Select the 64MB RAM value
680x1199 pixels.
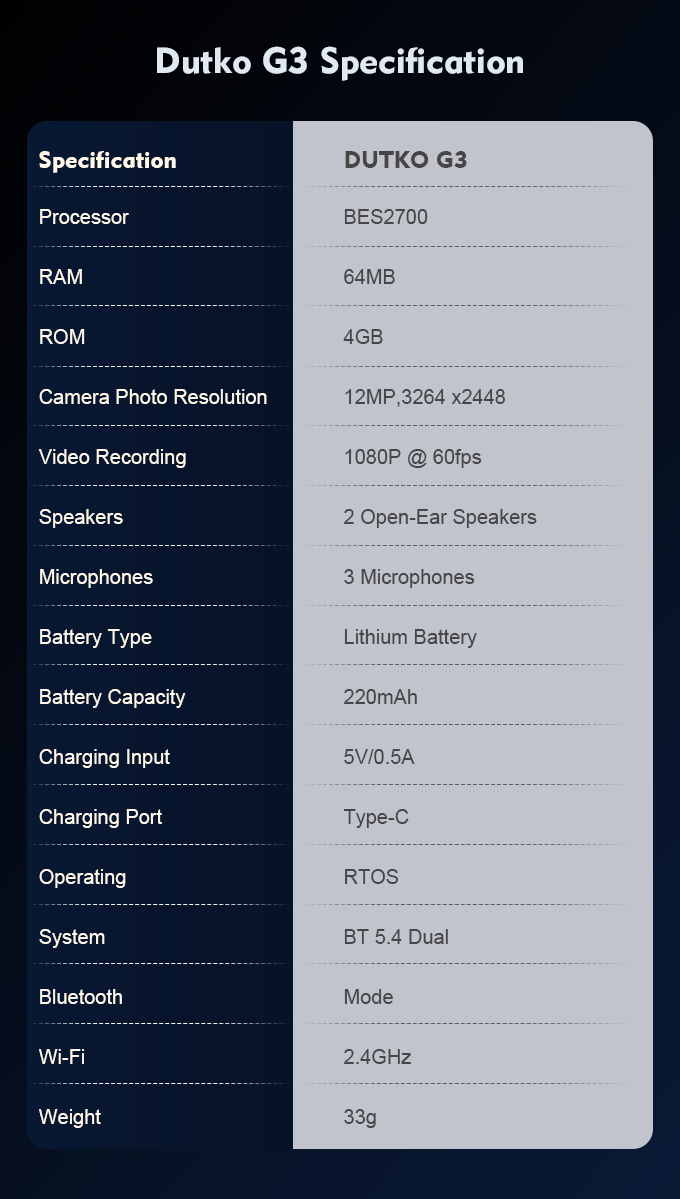click(369, 277)
